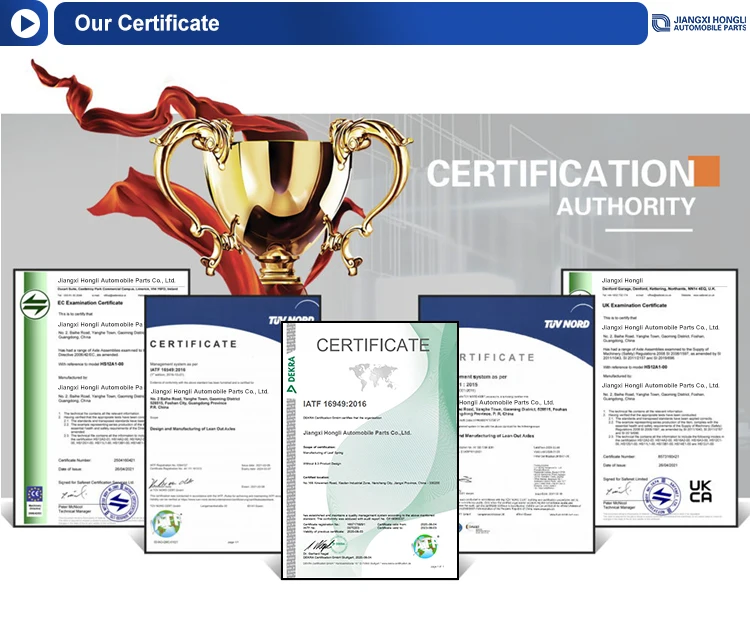The width and height of the screenshot is (750, 618).
Task: Click world map graphic on DEKRA certificate
Action: [373, 377]
